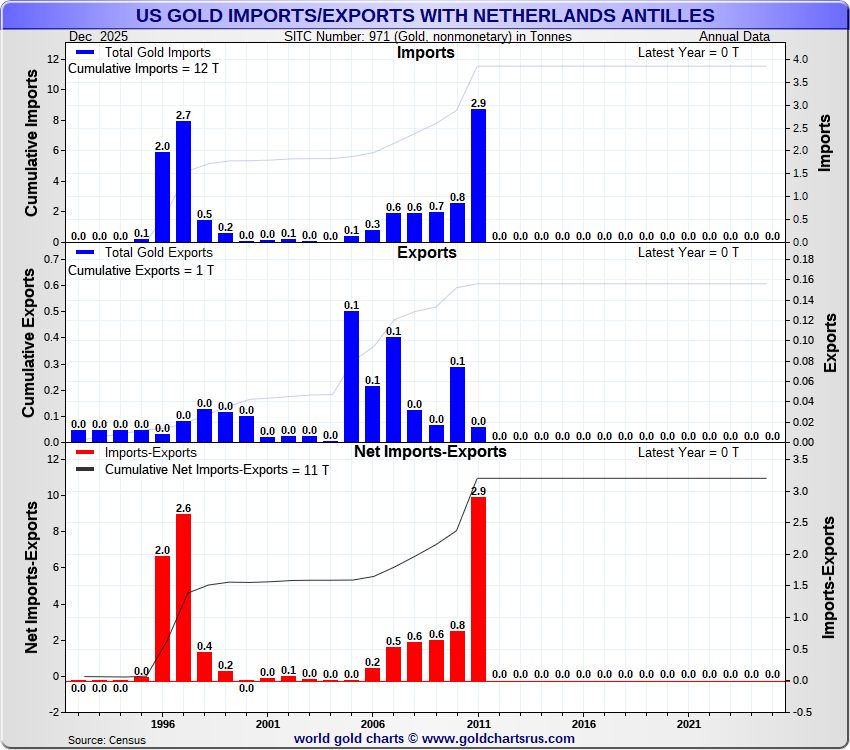This screenshot has height=750, width=850.
Task: Click the red 0.4 net bar
Action: [204, 667]
